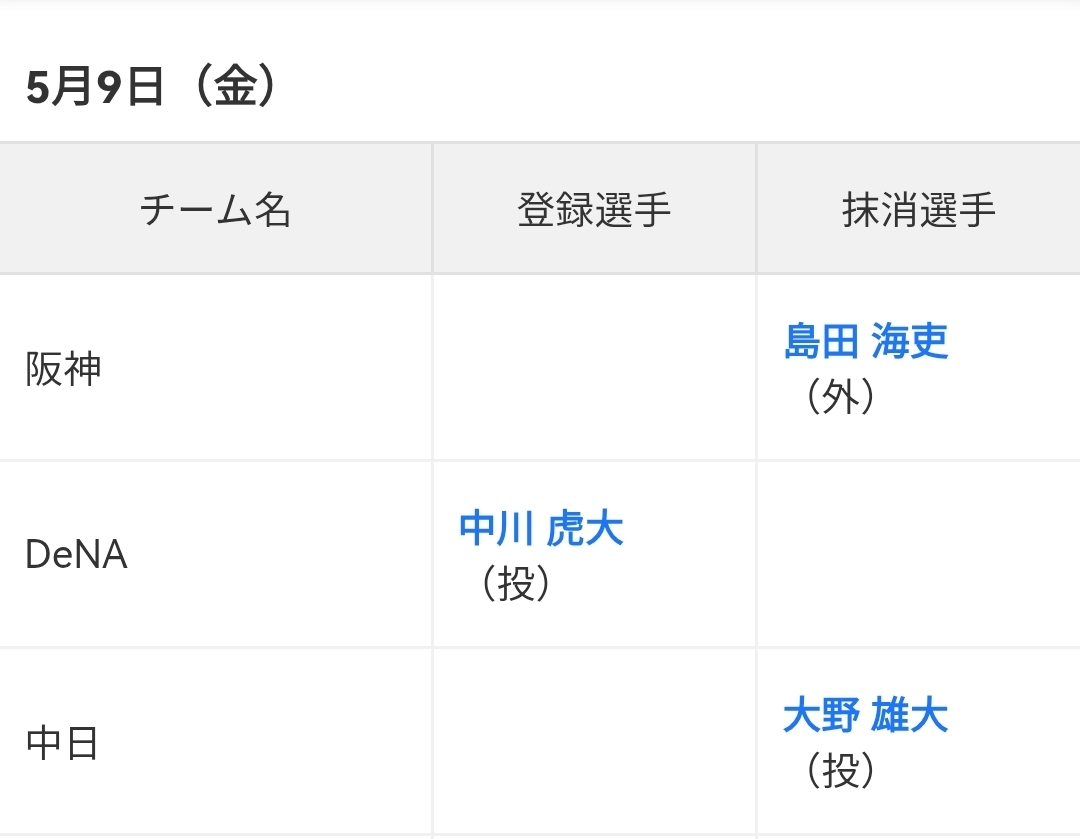Click the チーム名 column header
The width and height of the screenshot is (1080, 839).
(215, 210)
